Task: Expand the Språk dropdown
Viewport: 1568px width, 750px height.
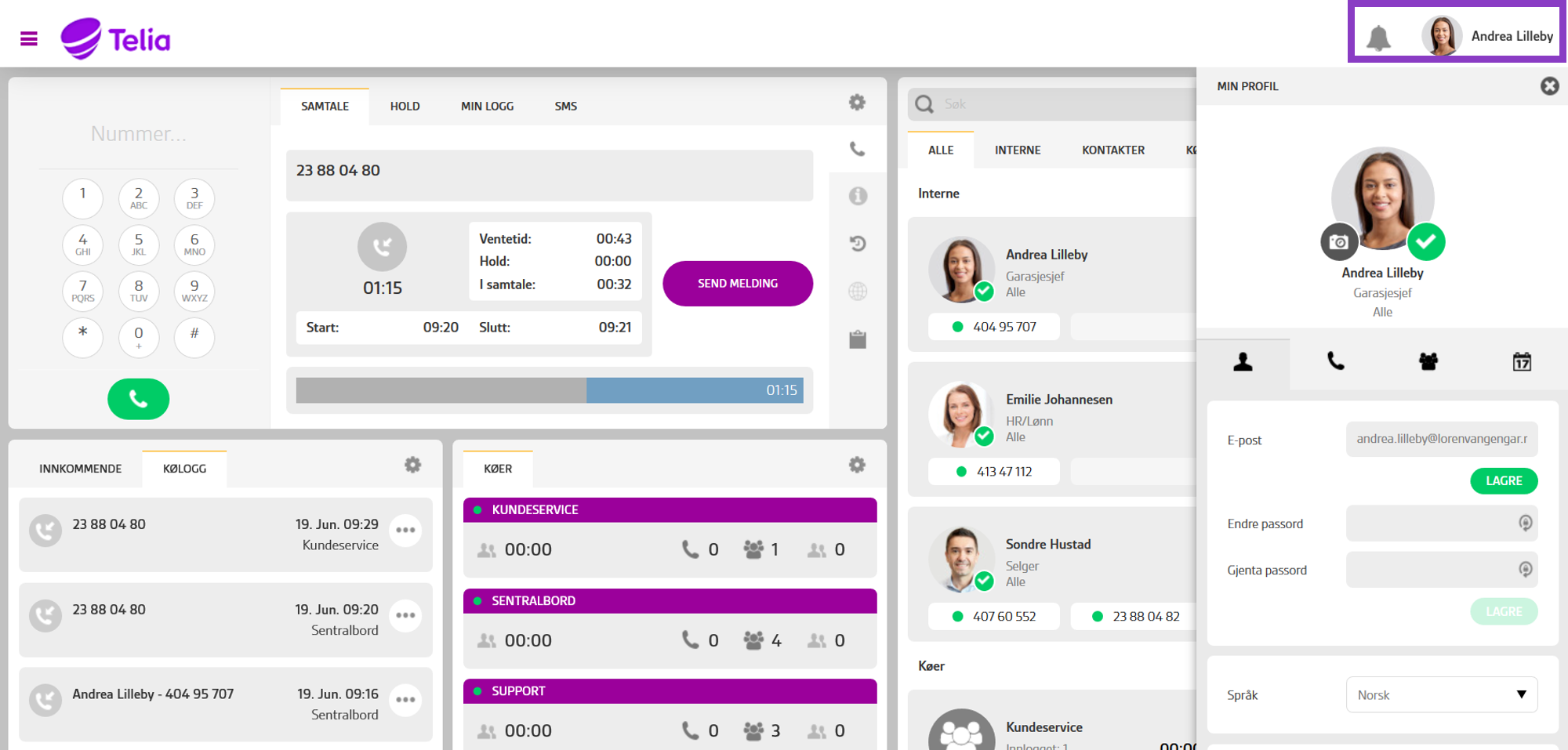Action: tap(1441, 694)
